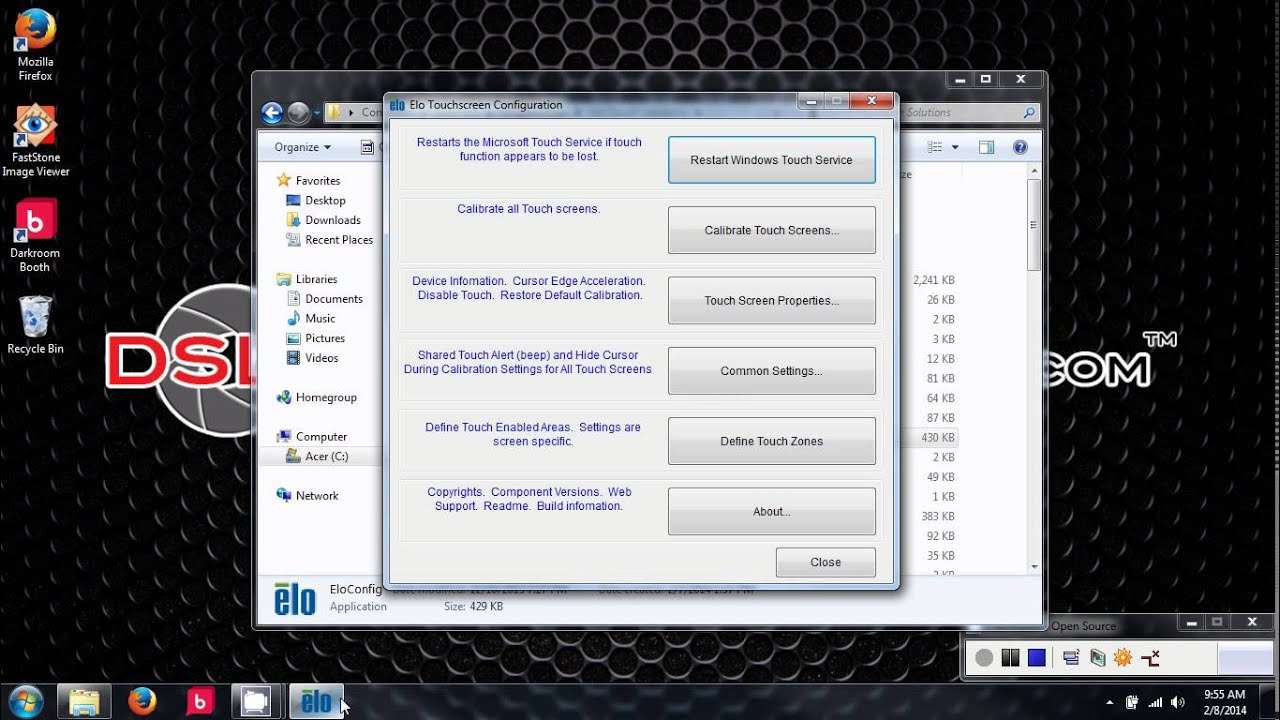Open the volume speaker tray icon
Image resolution: width=1280 pixels, height=720 pixels.
tap(1178, 702)
